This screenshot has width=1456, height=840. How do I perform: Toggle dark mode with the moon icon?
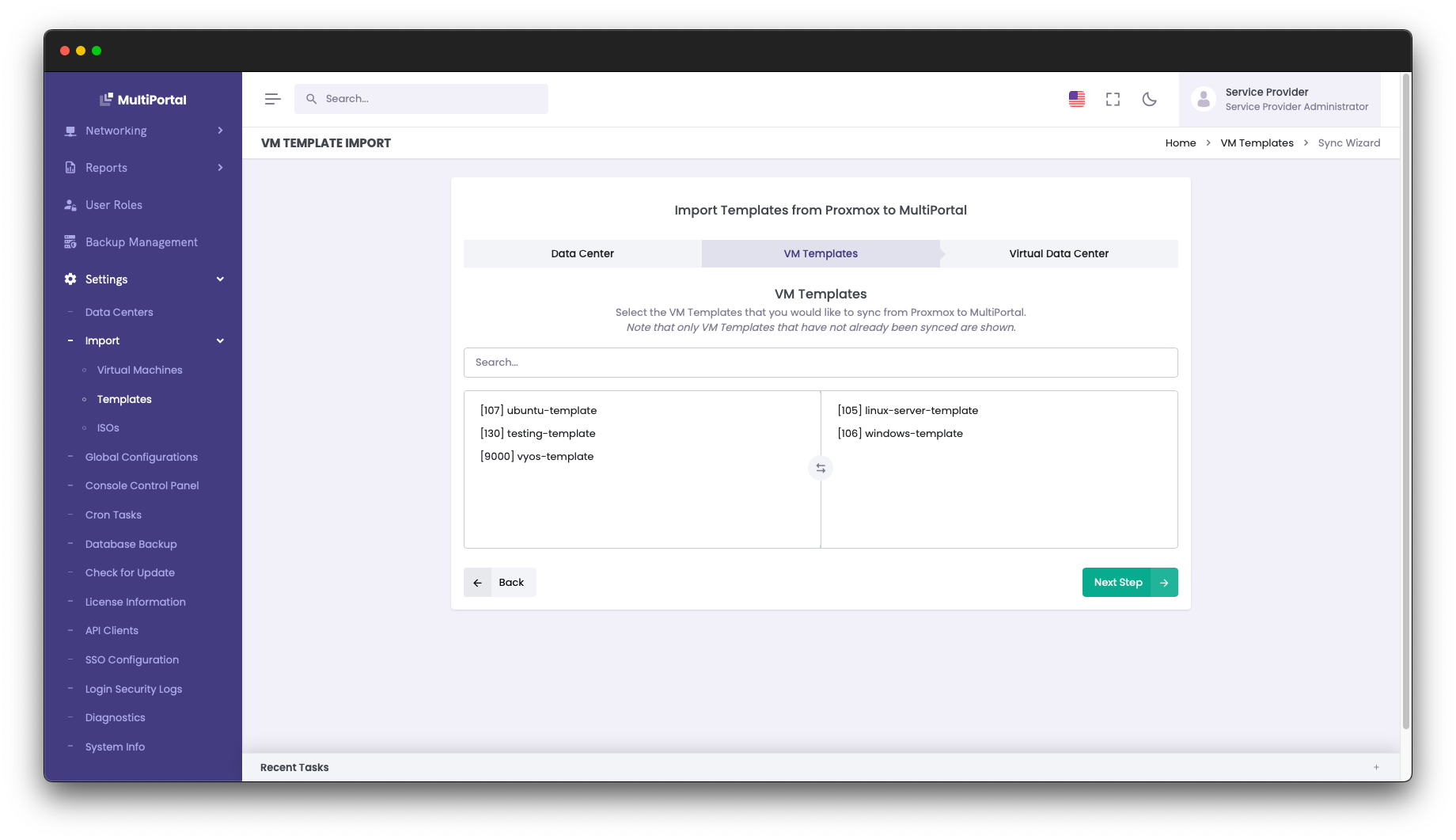tap(1149, 99)
